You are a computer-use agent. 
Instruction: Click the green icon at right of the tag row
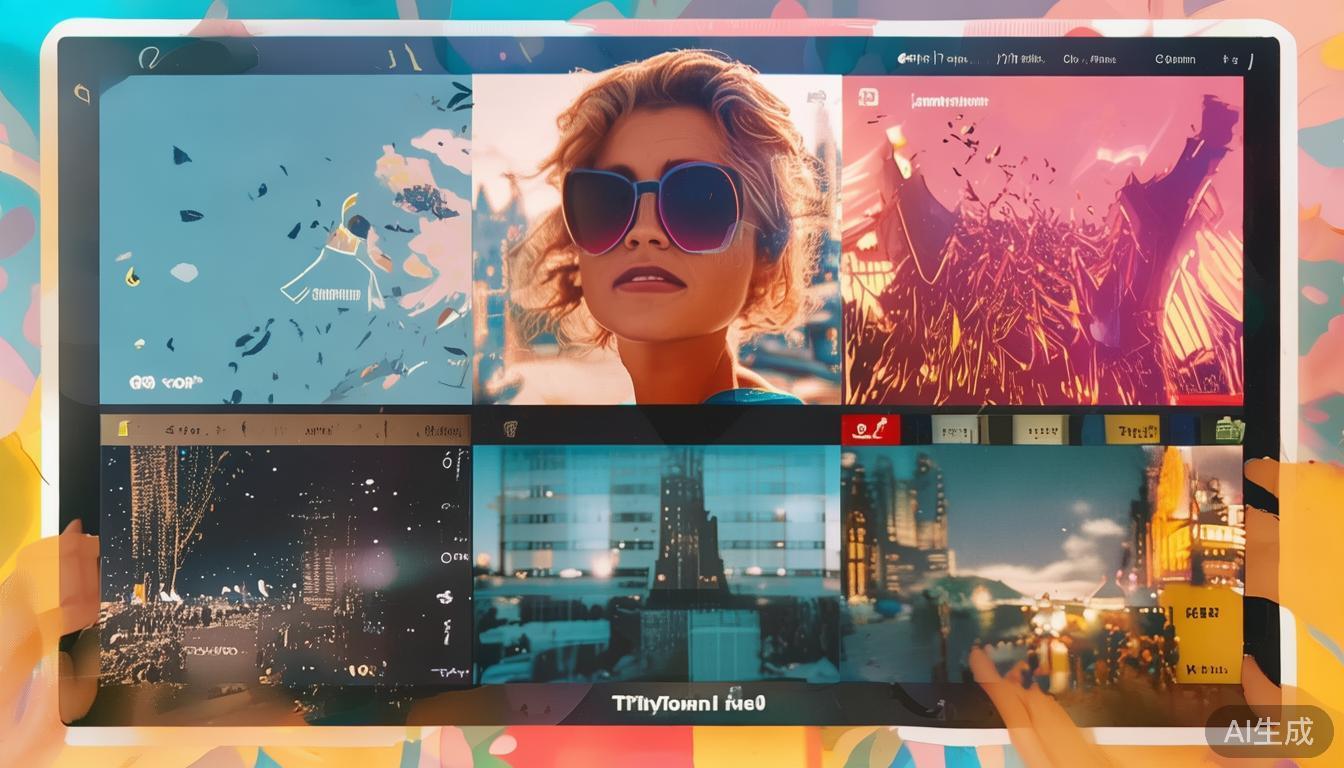coord(1229,429)
